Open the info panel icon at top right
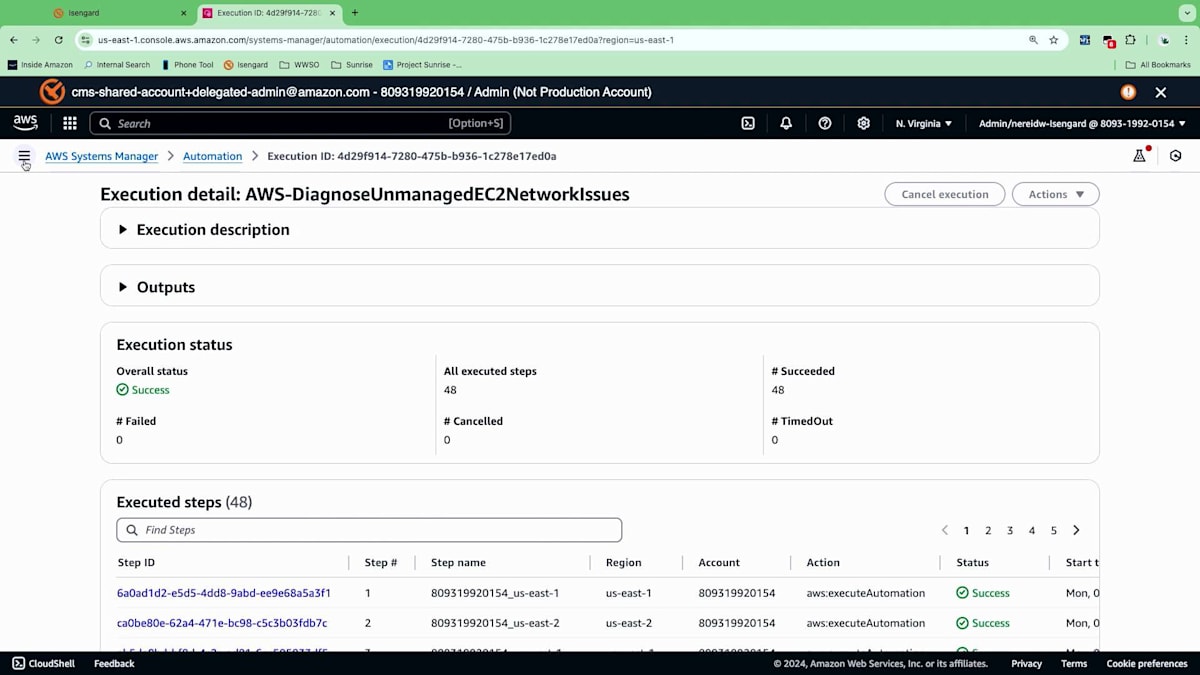The height and width of the screenshot is (675, 1200). 1176,156
